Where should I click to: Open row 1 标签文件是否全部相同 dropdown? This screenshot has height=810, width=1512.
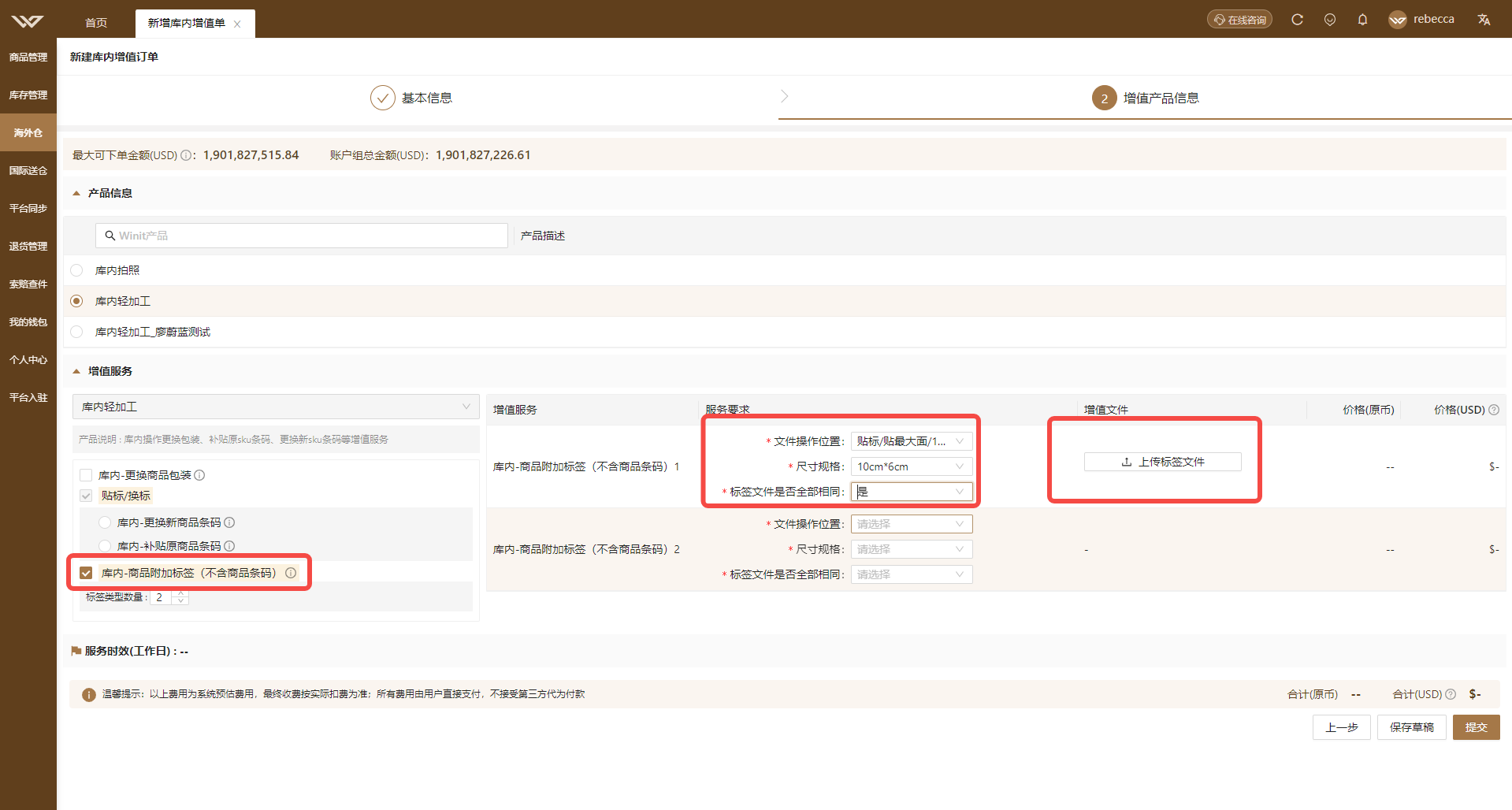pyautogui.click(x=912, y=492)
